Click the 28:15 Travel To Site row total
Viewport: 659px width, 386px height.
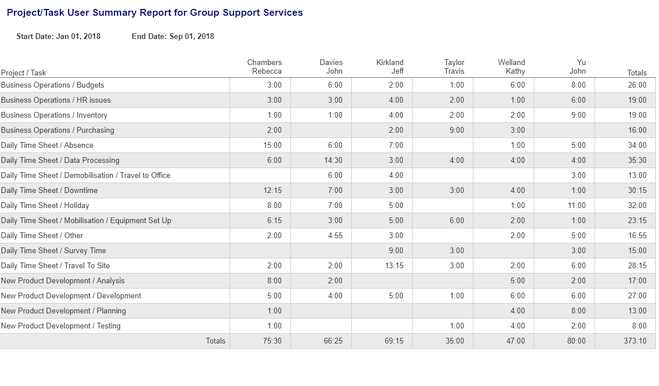point(637,266)
